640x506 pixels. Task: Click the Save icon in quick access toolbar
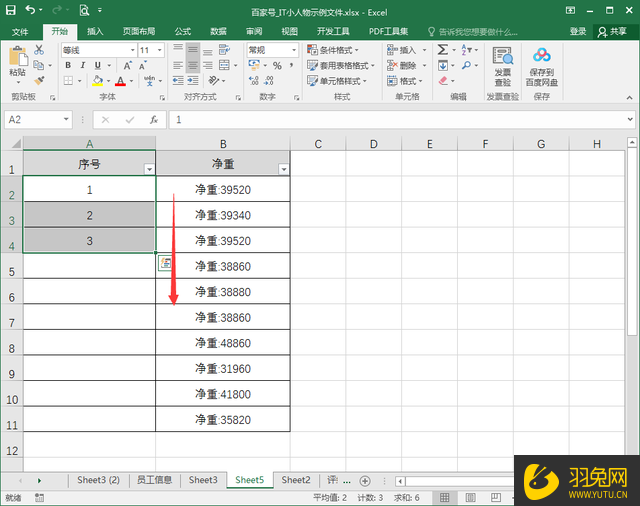coord(10,10)
